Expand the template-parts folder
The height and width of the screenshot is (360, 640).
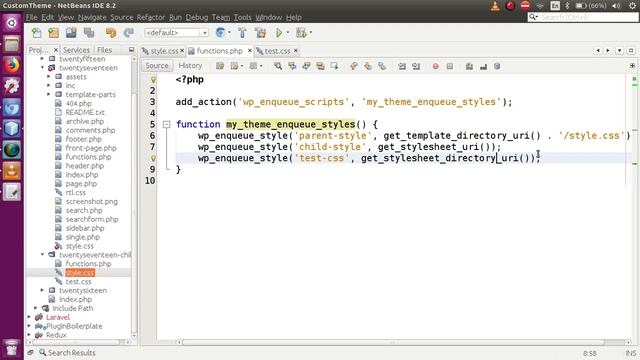tap(49, 94)
